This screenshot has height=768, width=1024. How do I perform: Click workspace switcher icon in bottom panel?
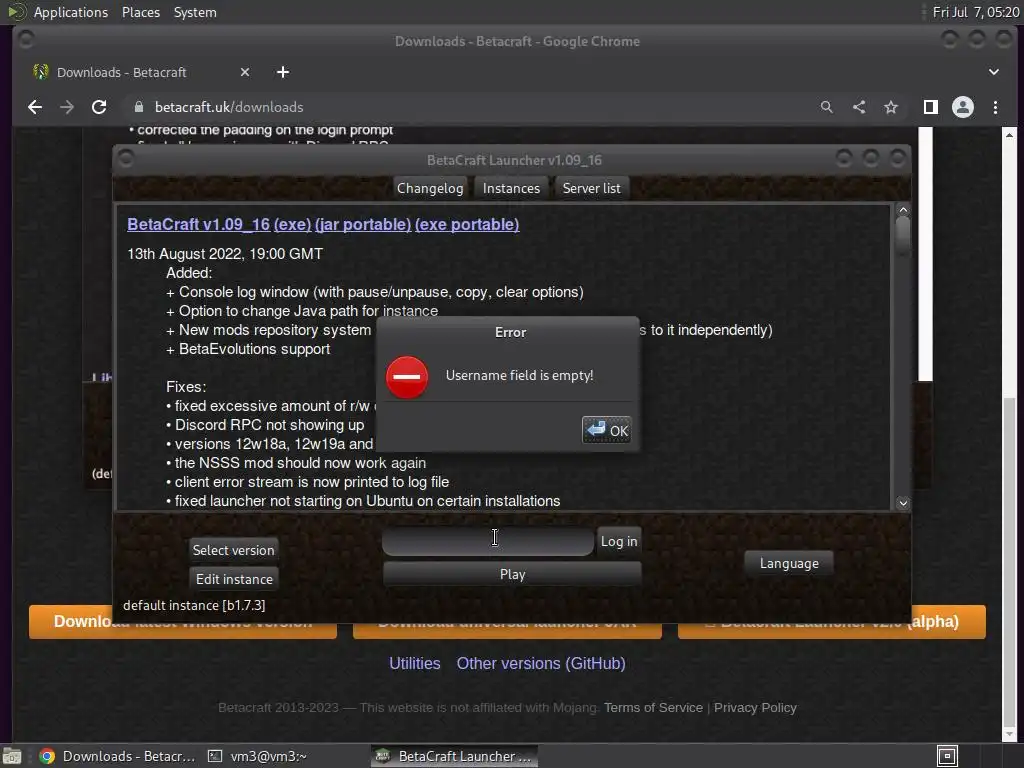[x=947, y=756]
